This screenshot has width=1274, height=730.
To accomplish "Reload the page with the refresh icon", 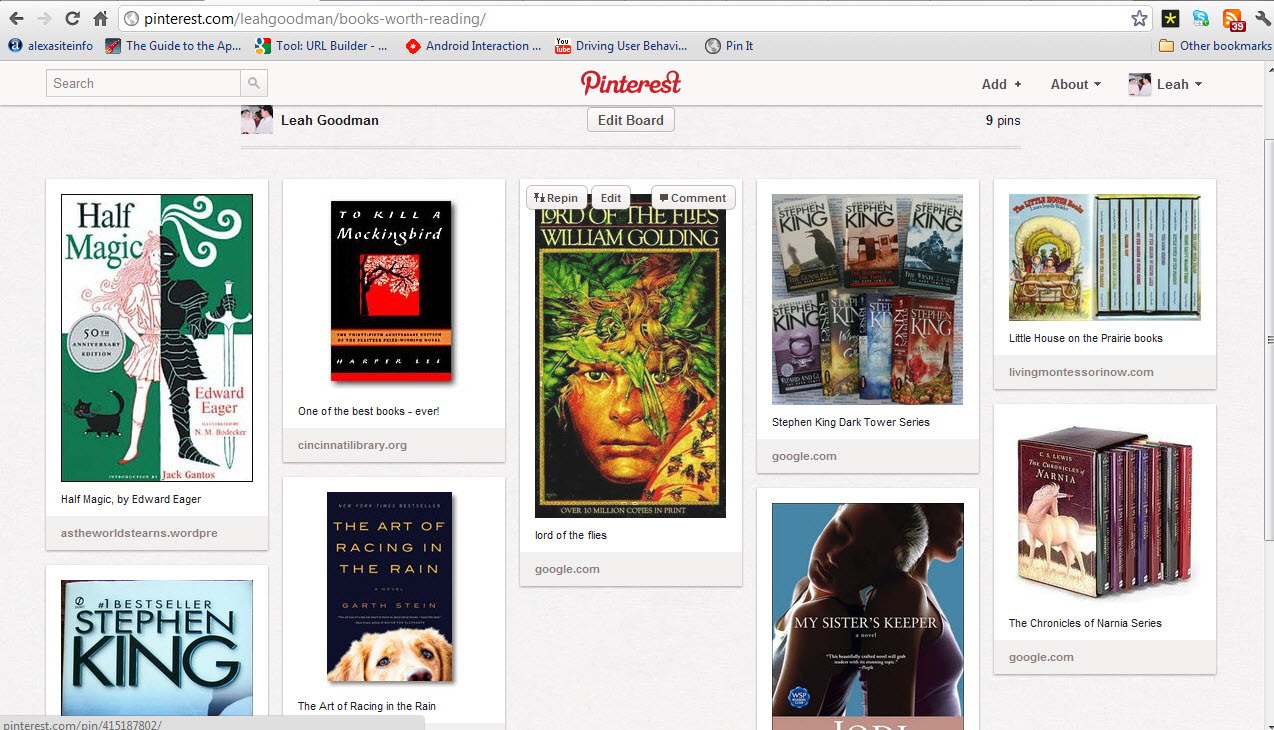I will (72, 18).
